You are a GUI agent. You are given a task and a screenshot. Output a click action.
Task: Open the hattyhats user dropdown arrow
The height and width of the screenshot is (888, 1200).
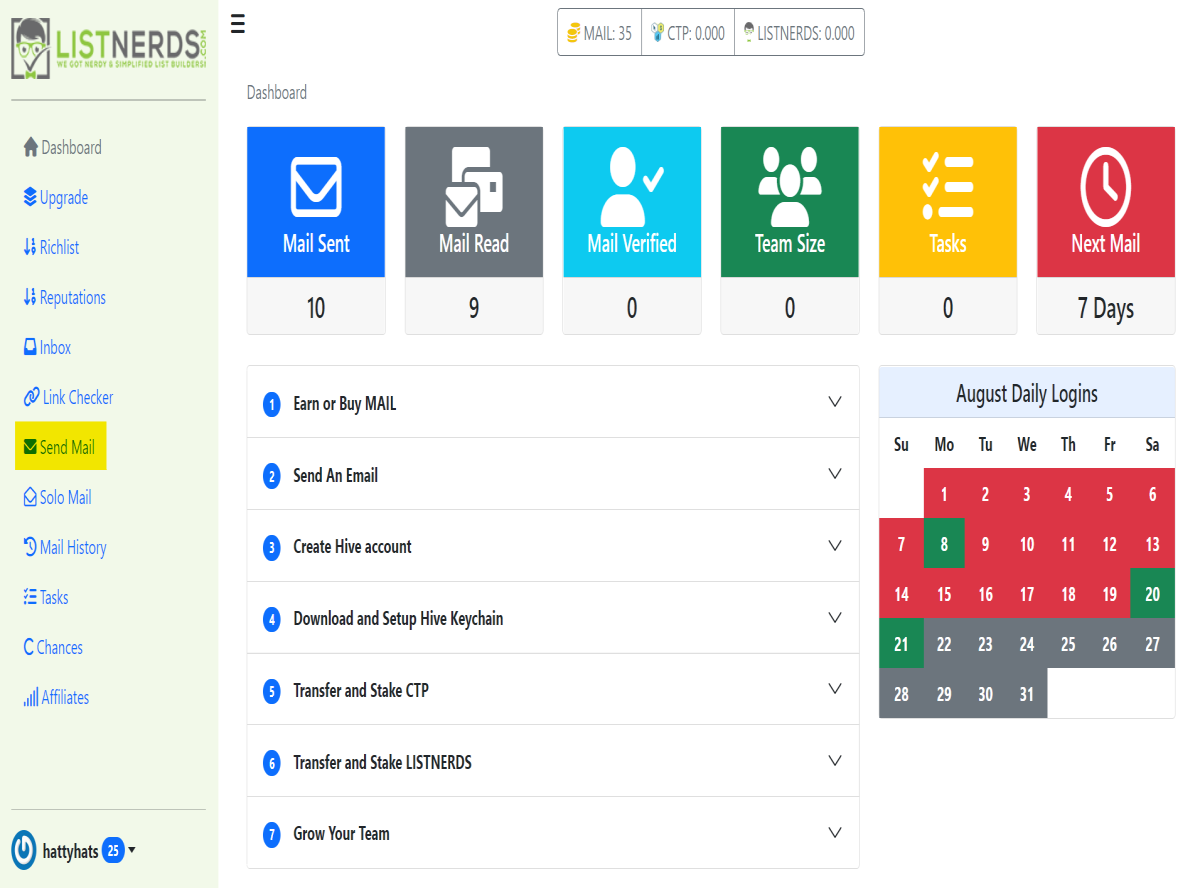132,851
